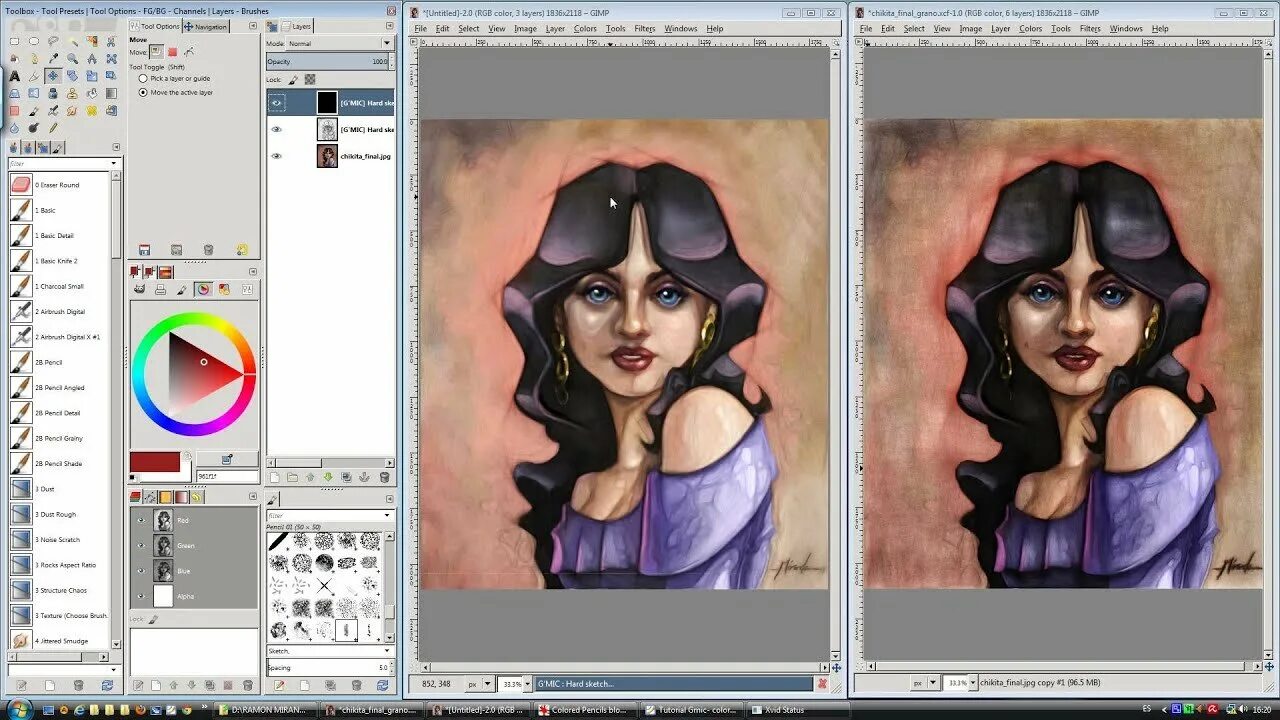Click the foreground color red swatch
The image size is (1280, 720).
tap(154, 462)
